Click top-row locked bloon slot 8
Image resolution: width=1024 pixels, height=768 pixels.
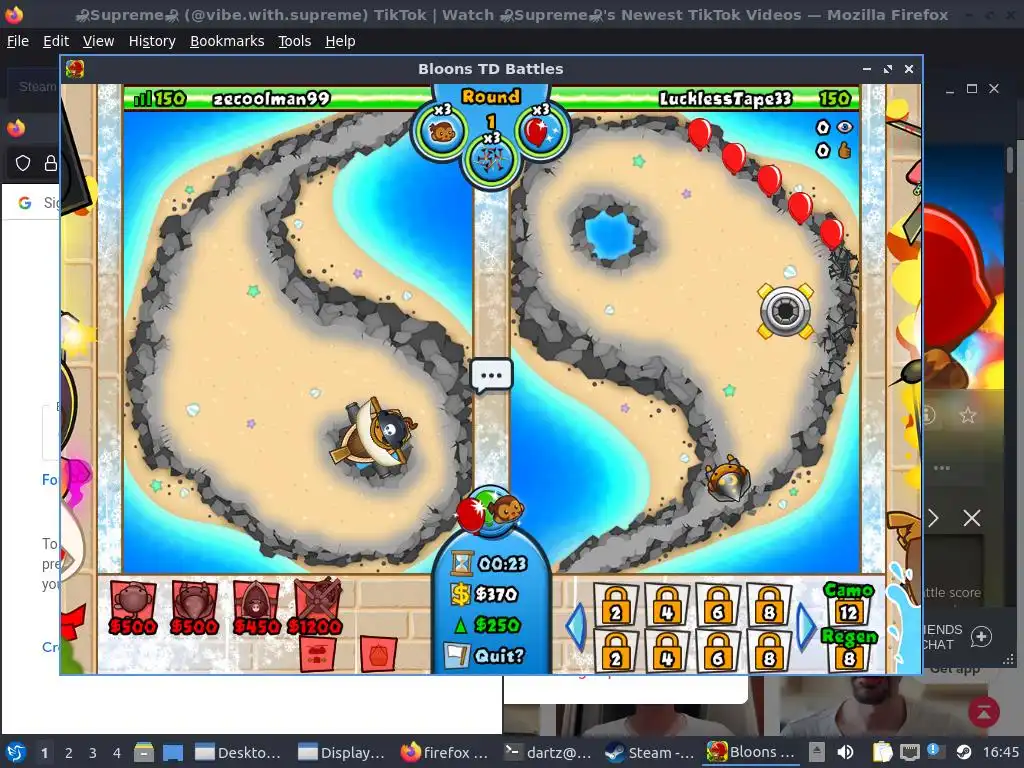tap(769, 605)
